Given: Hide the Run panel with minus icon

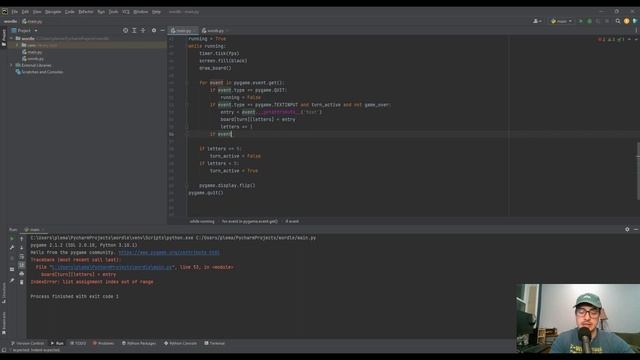Looking at the screenshot, I should click(x=636, y=229).
